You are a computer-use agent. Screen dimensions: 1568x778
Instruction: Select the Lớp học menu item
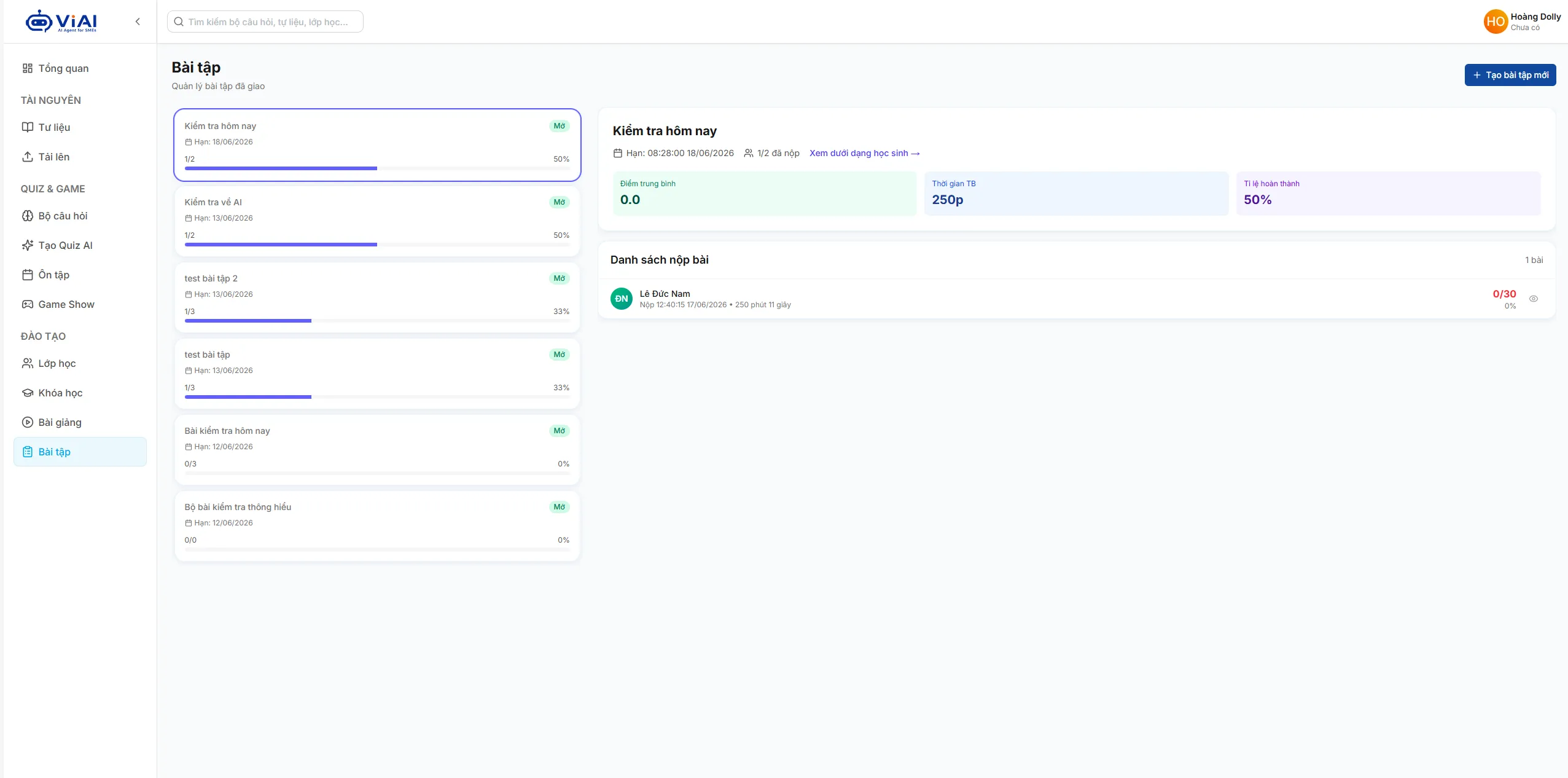80,363
